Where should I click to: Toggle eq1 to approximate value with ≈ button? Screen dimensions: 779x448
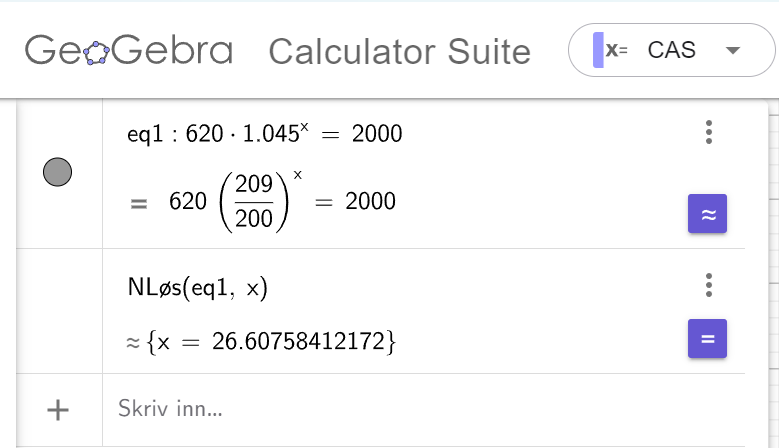(707, 214)
